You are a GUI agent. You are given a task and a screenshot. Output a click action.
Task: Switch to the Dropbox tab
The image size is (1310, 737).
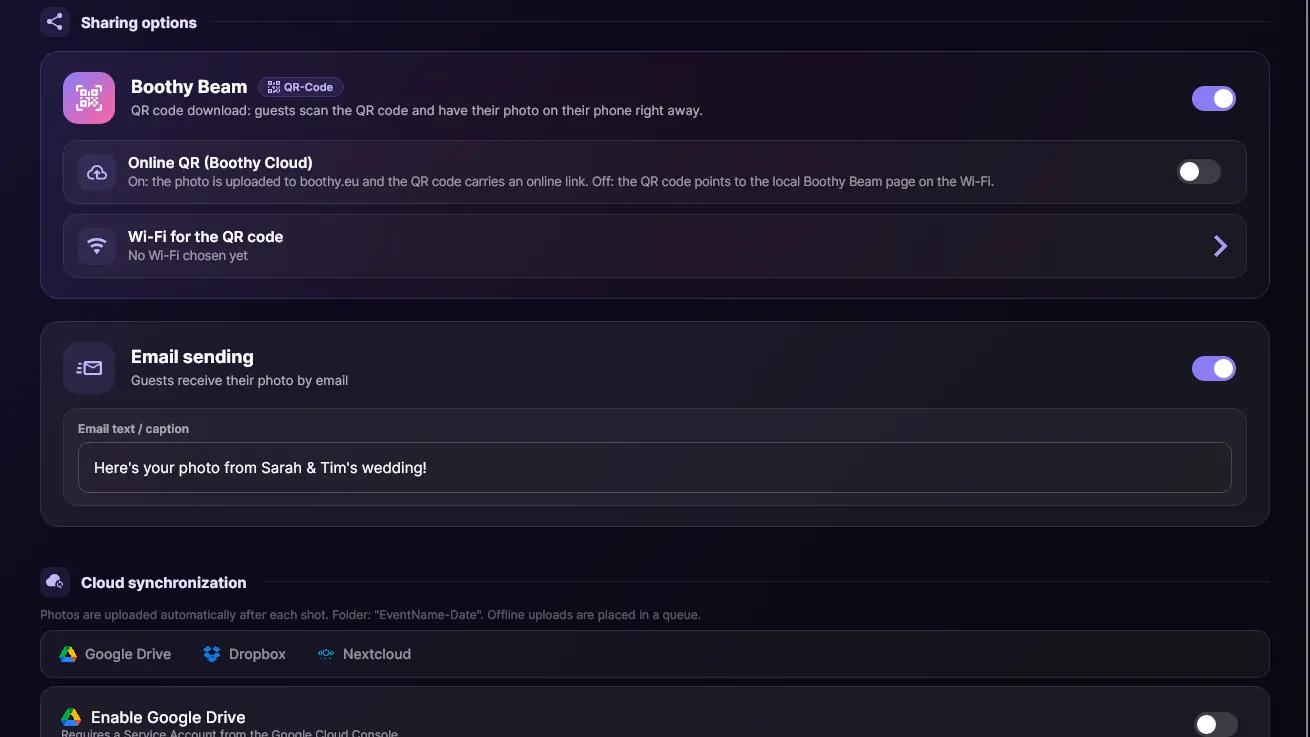[244, 654]
